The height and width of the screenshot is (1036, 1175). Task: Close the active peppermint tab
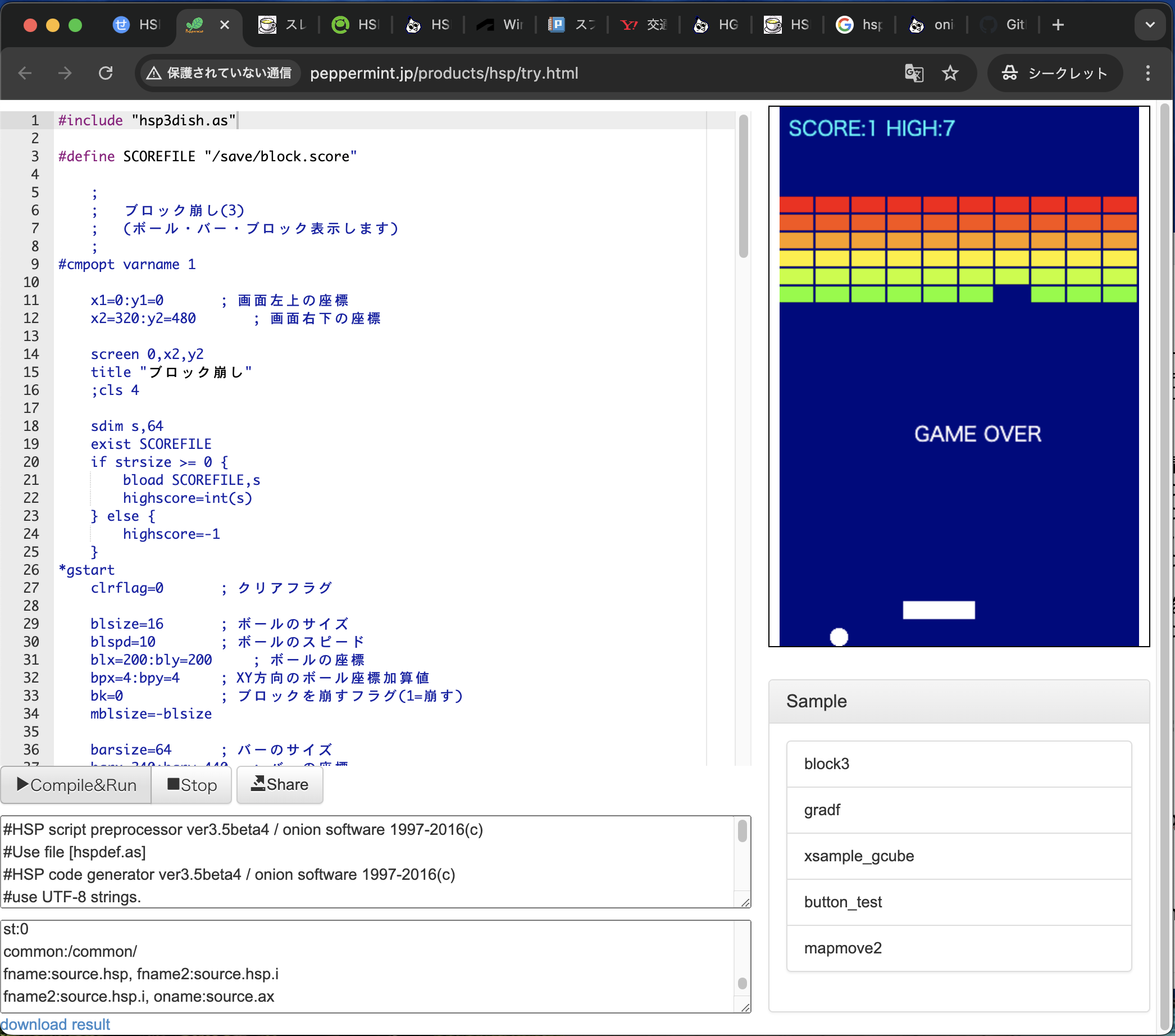(x=225, y=25)
